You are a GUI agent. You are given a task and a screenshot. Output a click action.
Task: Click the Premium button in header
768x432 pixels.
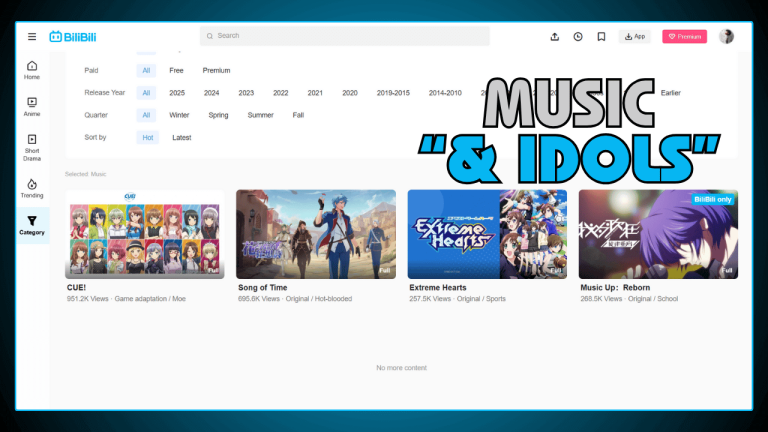point(684,36)
